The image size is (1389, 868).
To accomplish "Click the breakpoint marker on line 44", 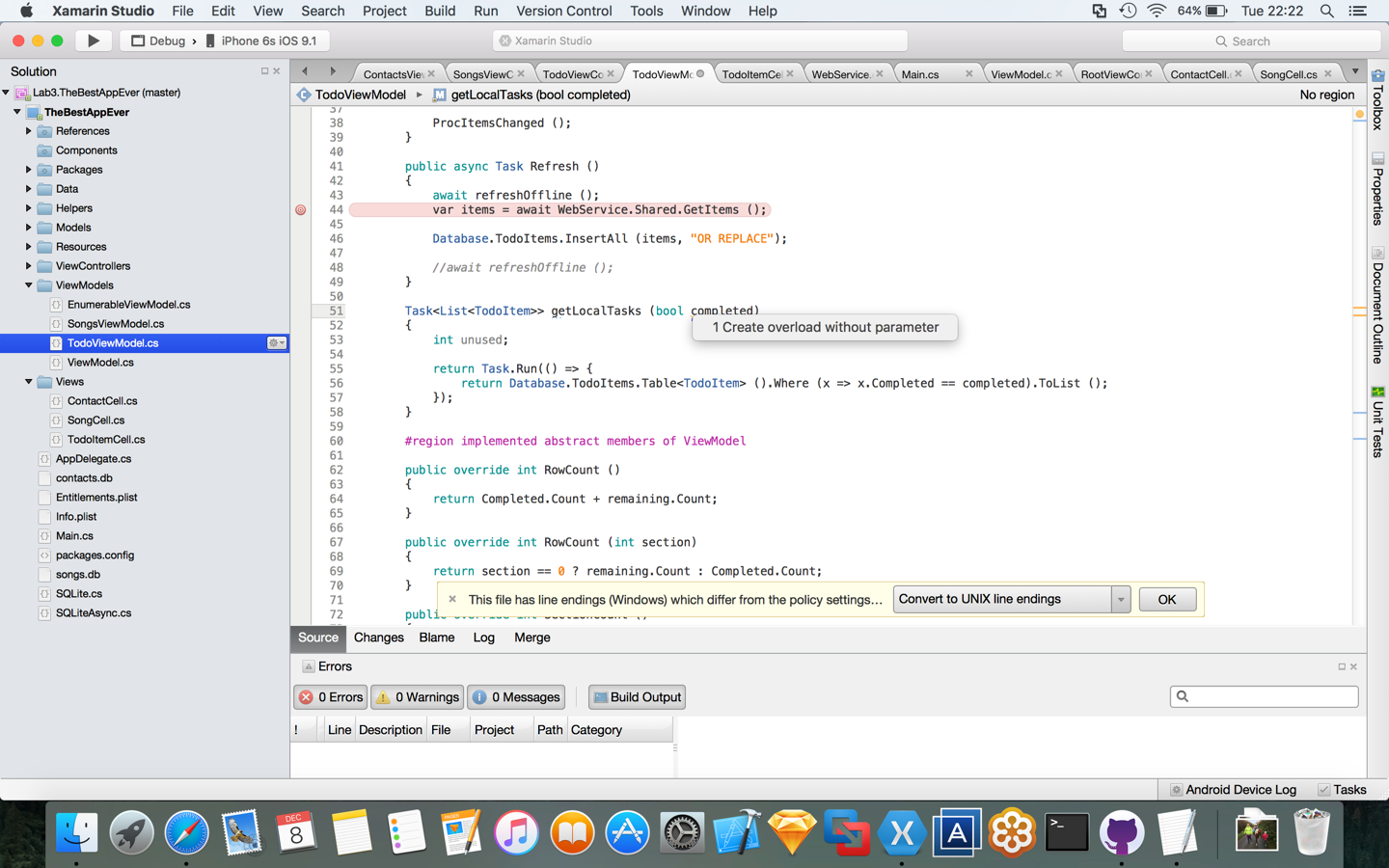I will [300, 209].
